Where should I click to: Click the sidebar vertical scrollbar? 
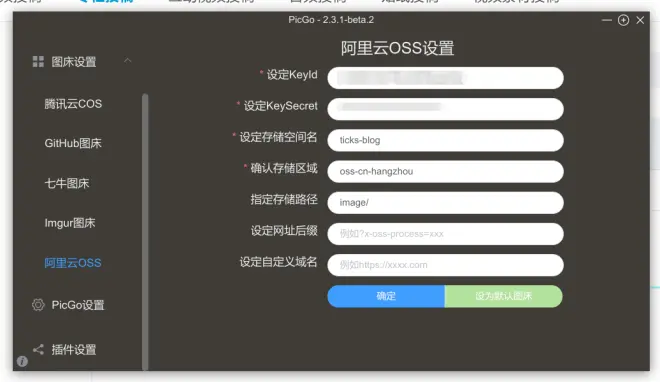[x=145, y=232]
